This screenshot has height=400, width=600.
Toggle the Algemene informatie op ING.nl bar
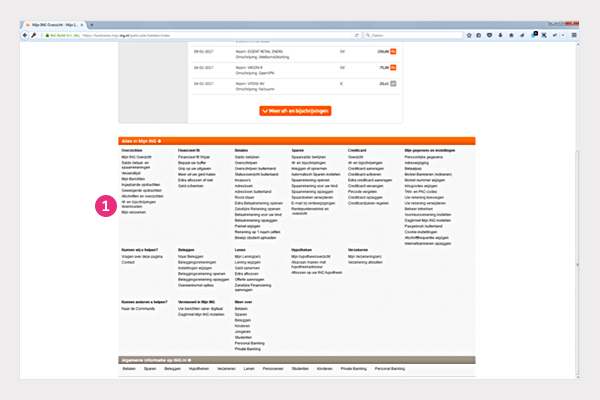pyautogui.click(x=297, y=360)
